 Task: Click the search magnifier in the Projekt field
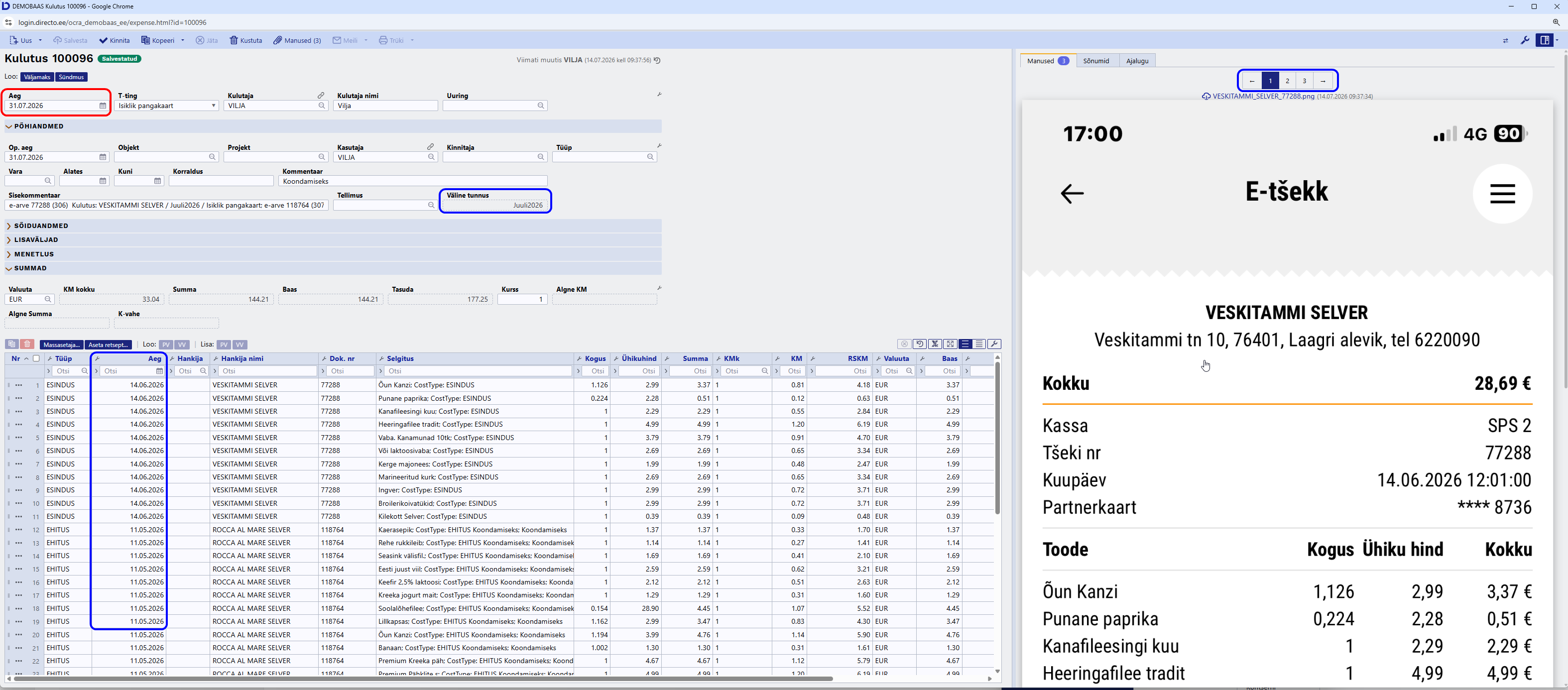322,157
